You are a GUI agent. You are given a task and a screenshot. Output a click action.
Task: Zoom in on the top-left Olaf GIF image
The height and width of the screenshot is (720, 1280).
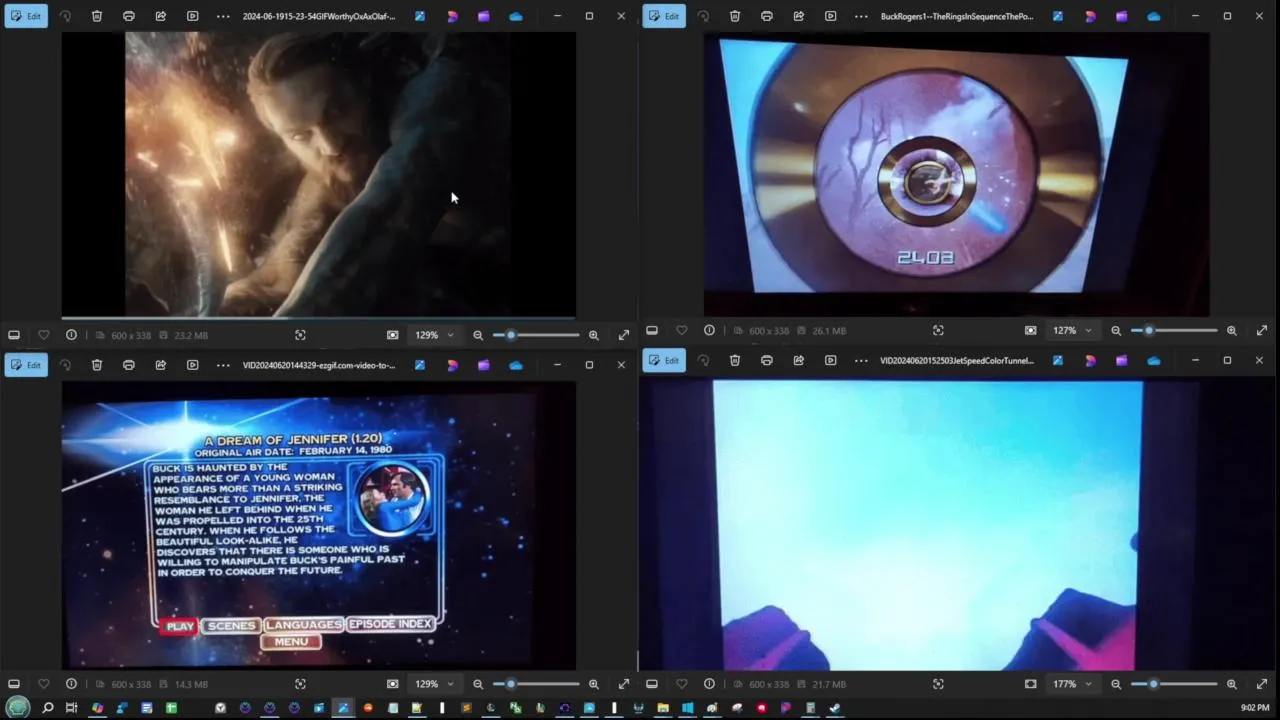pyautogui.click(x=594, y=335)
